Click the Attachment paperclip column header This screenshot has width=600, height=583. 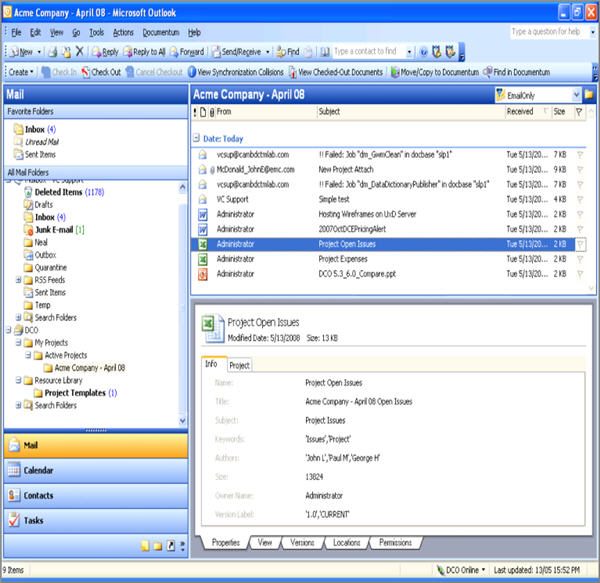pos(212,112)
